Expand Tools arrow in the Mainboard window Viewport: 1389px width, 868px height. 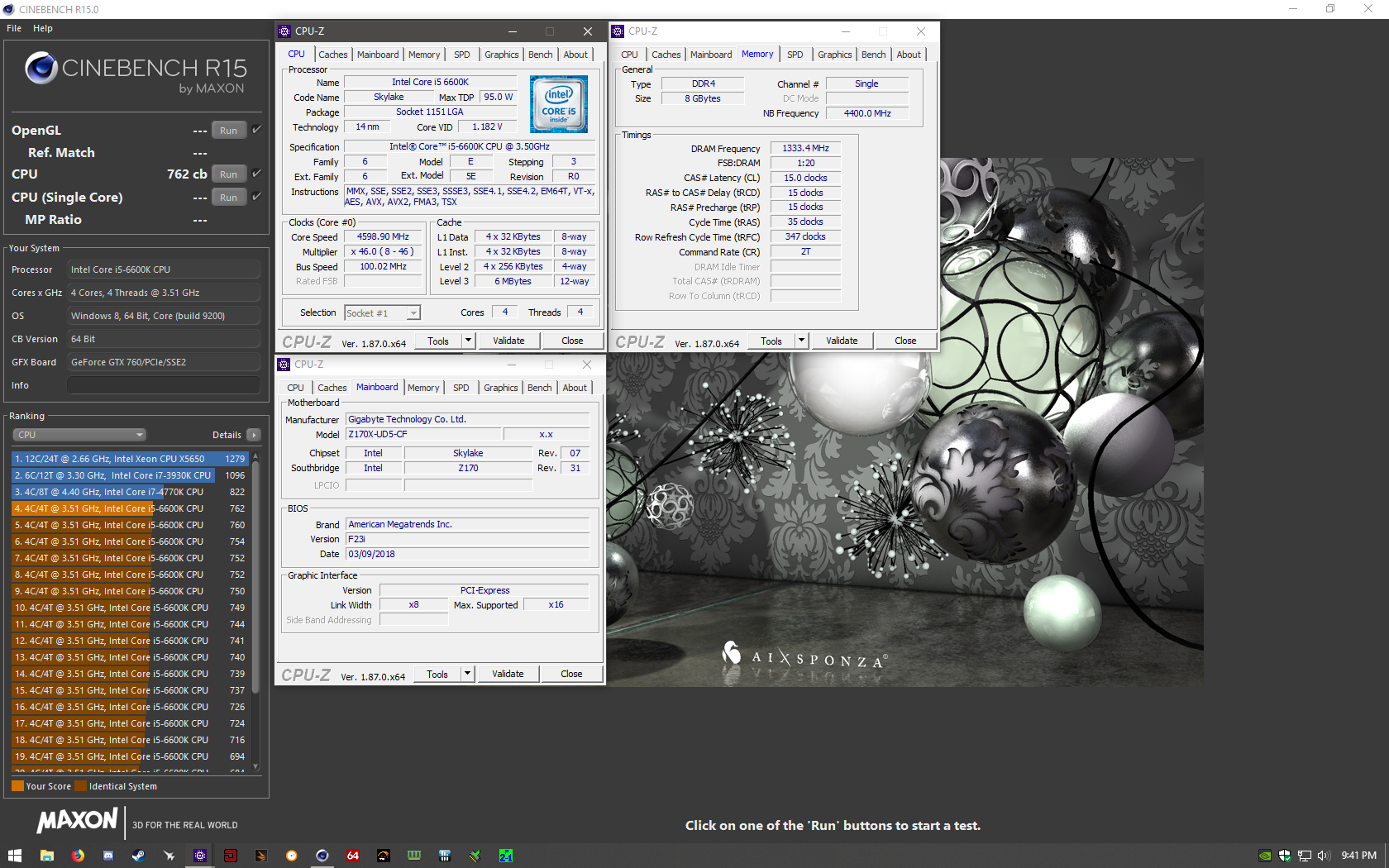click(x=467, y=674)
